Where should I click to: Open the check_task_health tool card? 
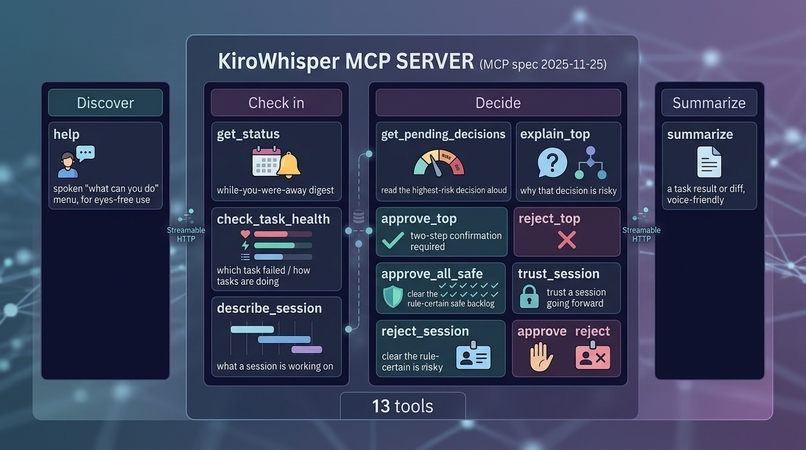pyautogui.click(x=277, y=249)
